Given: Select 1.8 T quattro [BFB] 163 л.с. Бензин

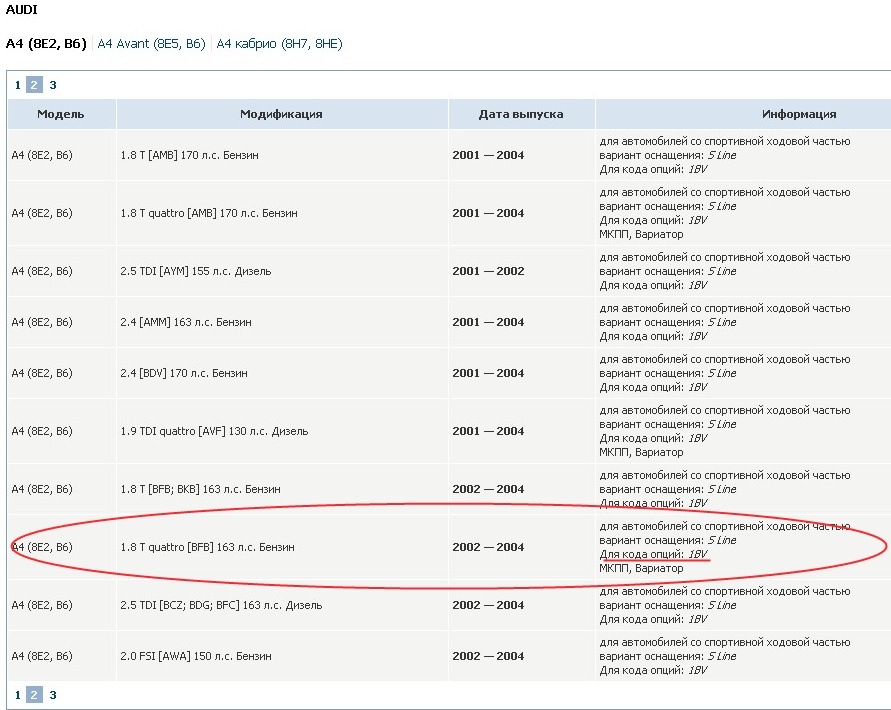Looking at the screenshot, I should [x=207, y=547].
